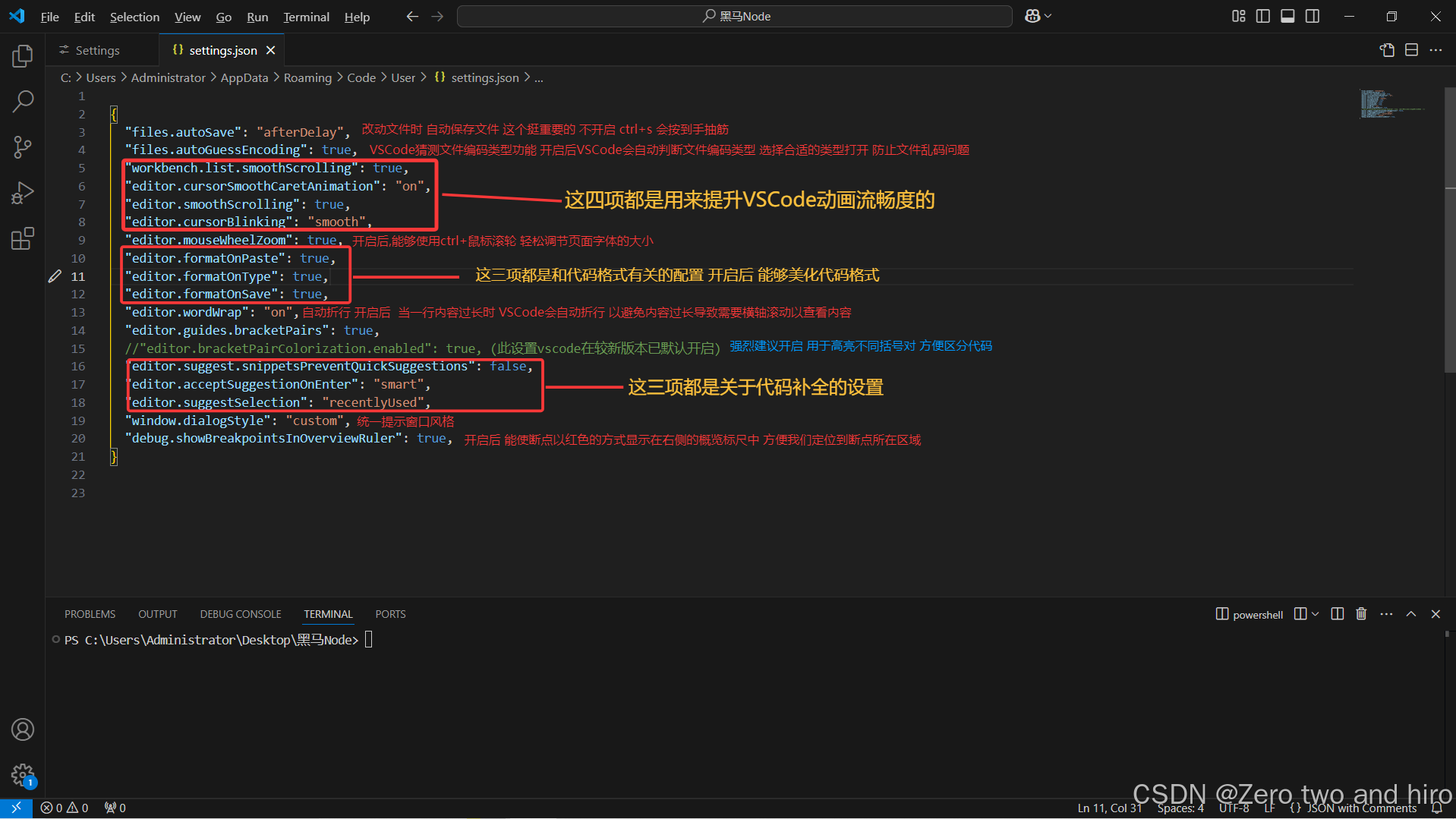Open Source Control view
The height and width of the screenshot is (819, 1456).
click(23, 146)
